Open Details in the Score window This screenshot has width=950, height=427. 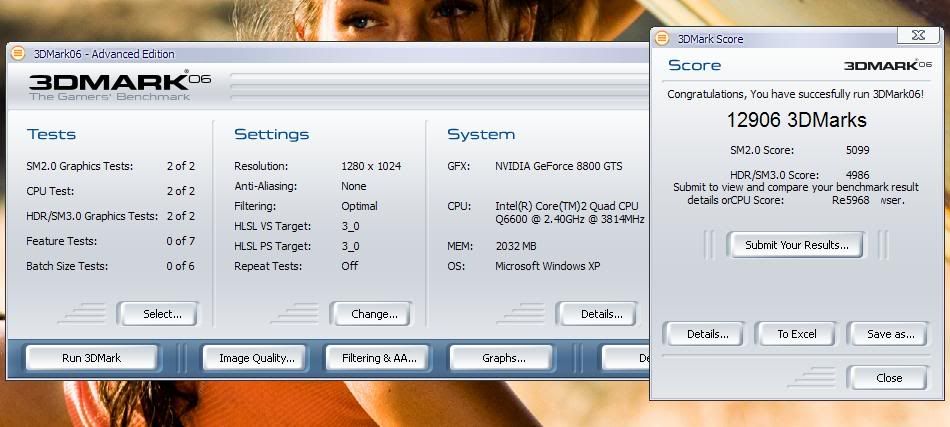coord(703,334)
